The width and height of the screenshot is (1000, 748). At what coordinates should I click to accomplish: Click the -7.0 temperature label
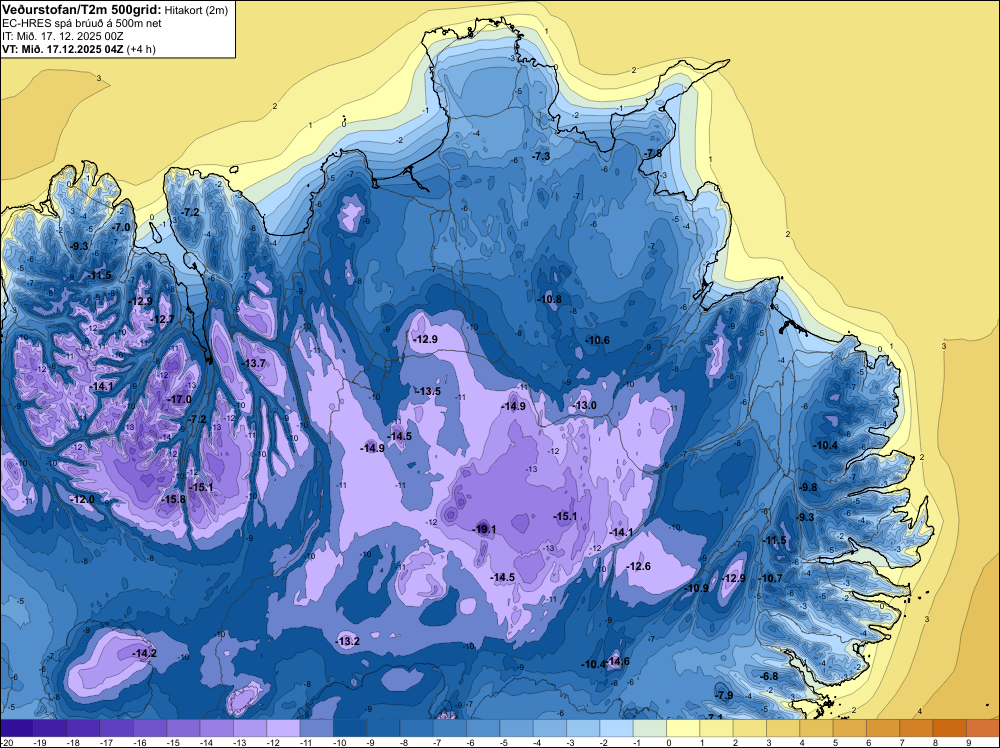click(121, 227)
